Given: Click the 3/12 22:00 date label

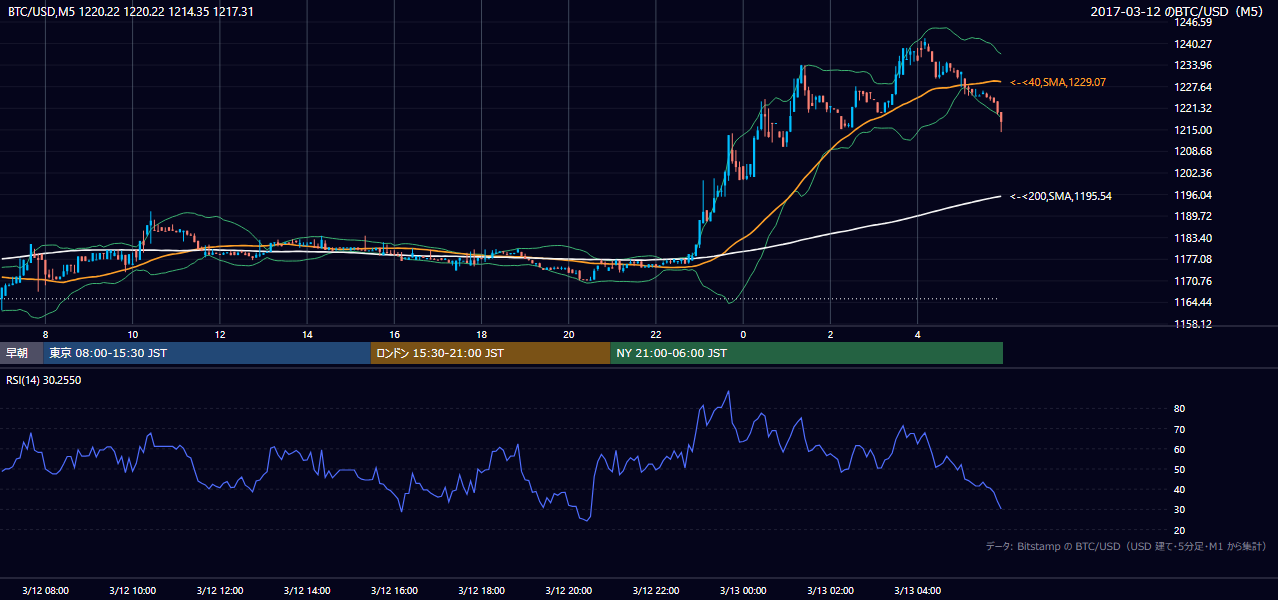Looking at the screenshot, I should coord(656,591).
